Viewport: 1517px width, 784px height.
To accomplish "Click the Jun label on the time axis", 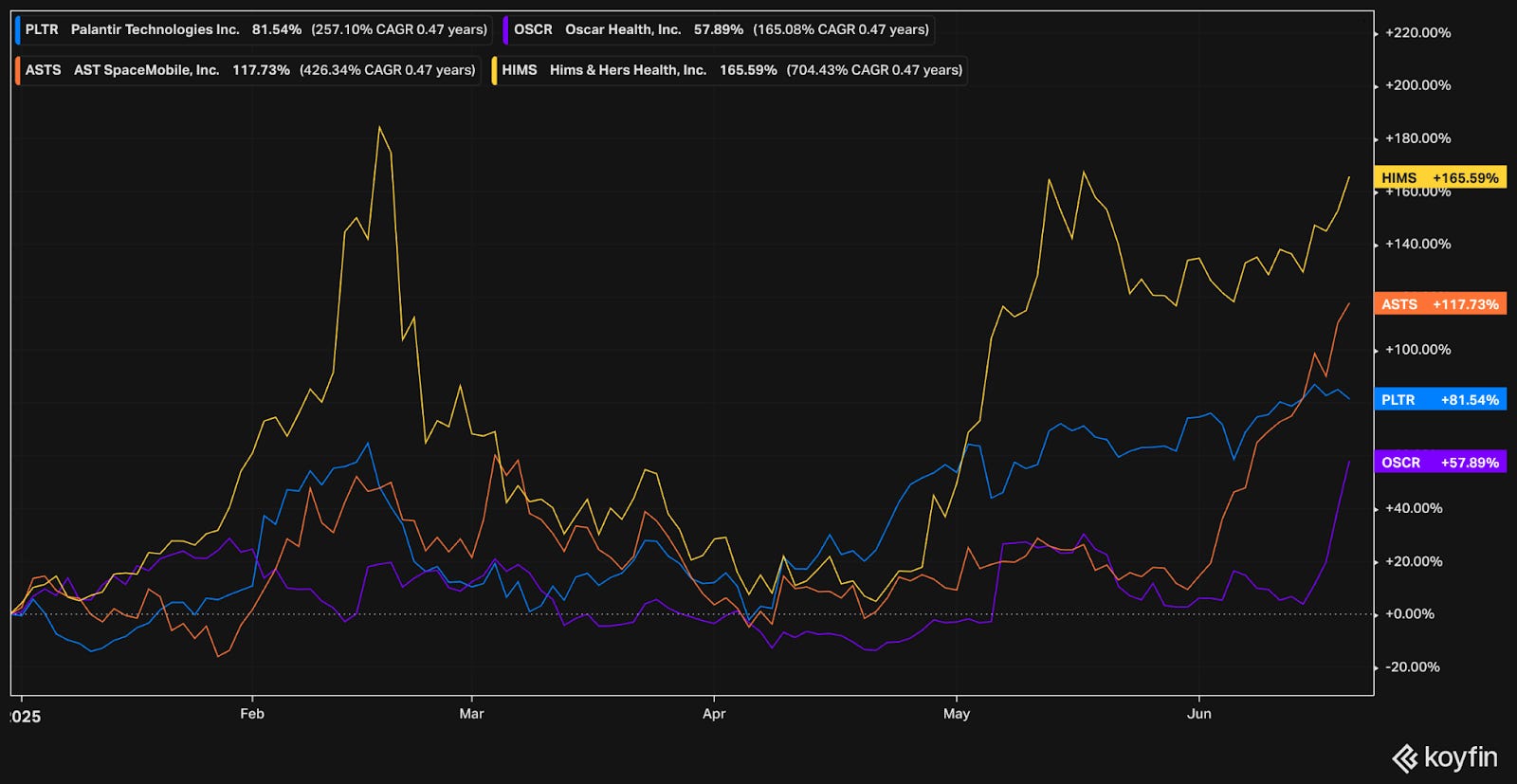I will pos(1199,714).
